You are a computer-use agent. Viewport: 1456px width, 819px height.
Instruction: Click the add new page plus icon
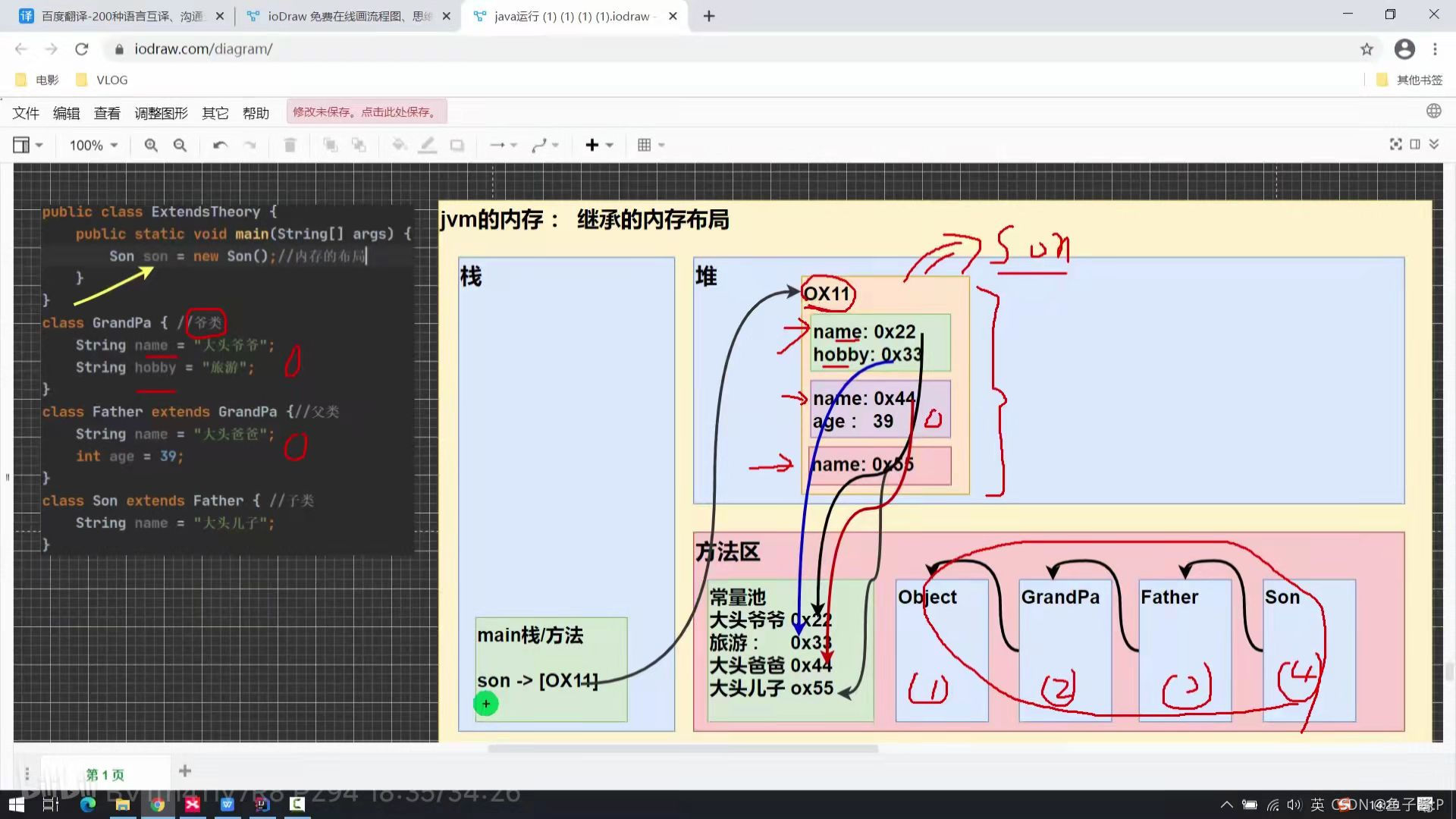click(x=184, y=771)
